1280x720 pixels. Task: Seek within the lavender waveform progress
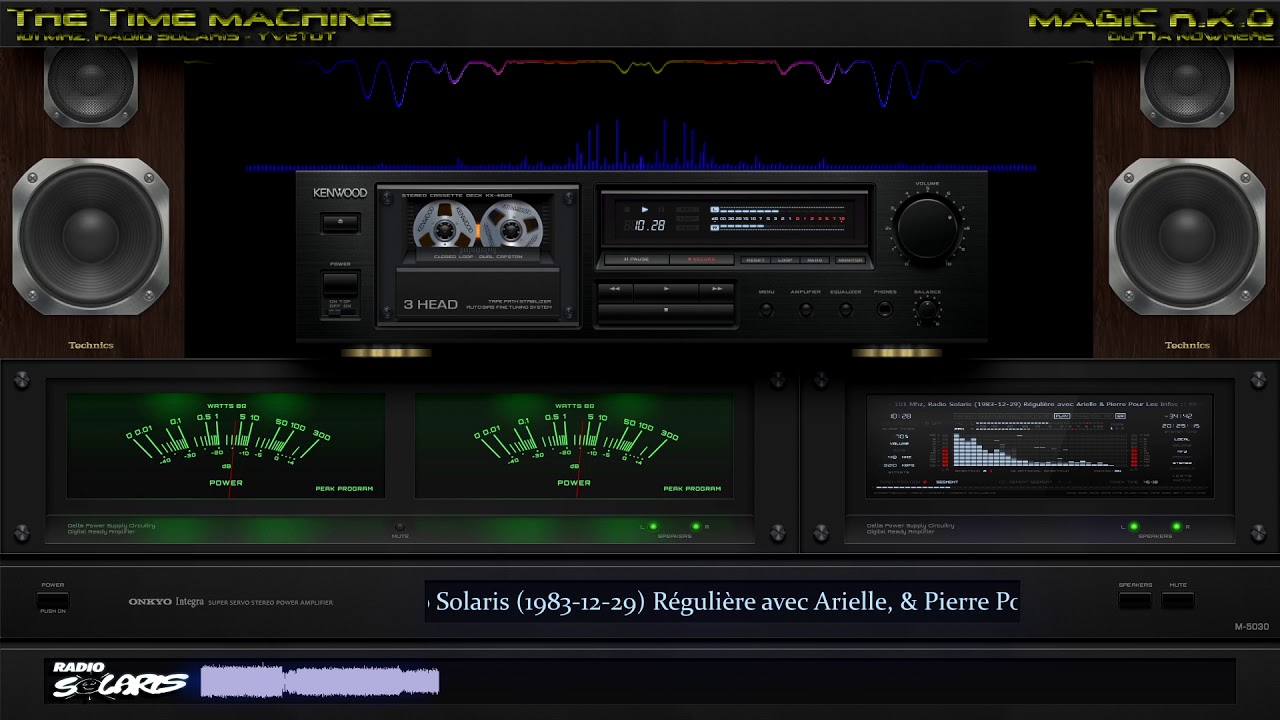click(x=320, y=681)
